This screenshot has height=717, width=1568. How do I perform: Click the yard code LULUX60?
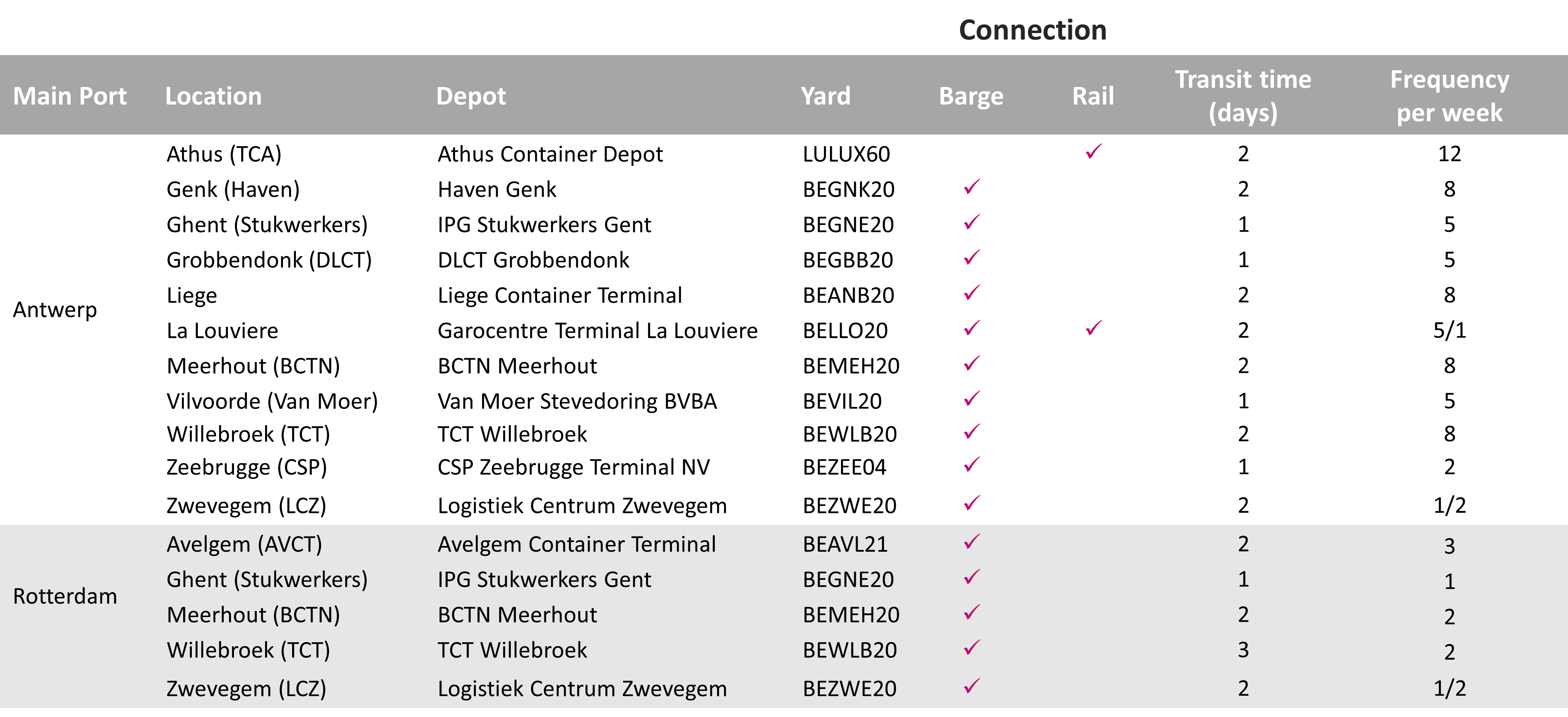point(846,154)
